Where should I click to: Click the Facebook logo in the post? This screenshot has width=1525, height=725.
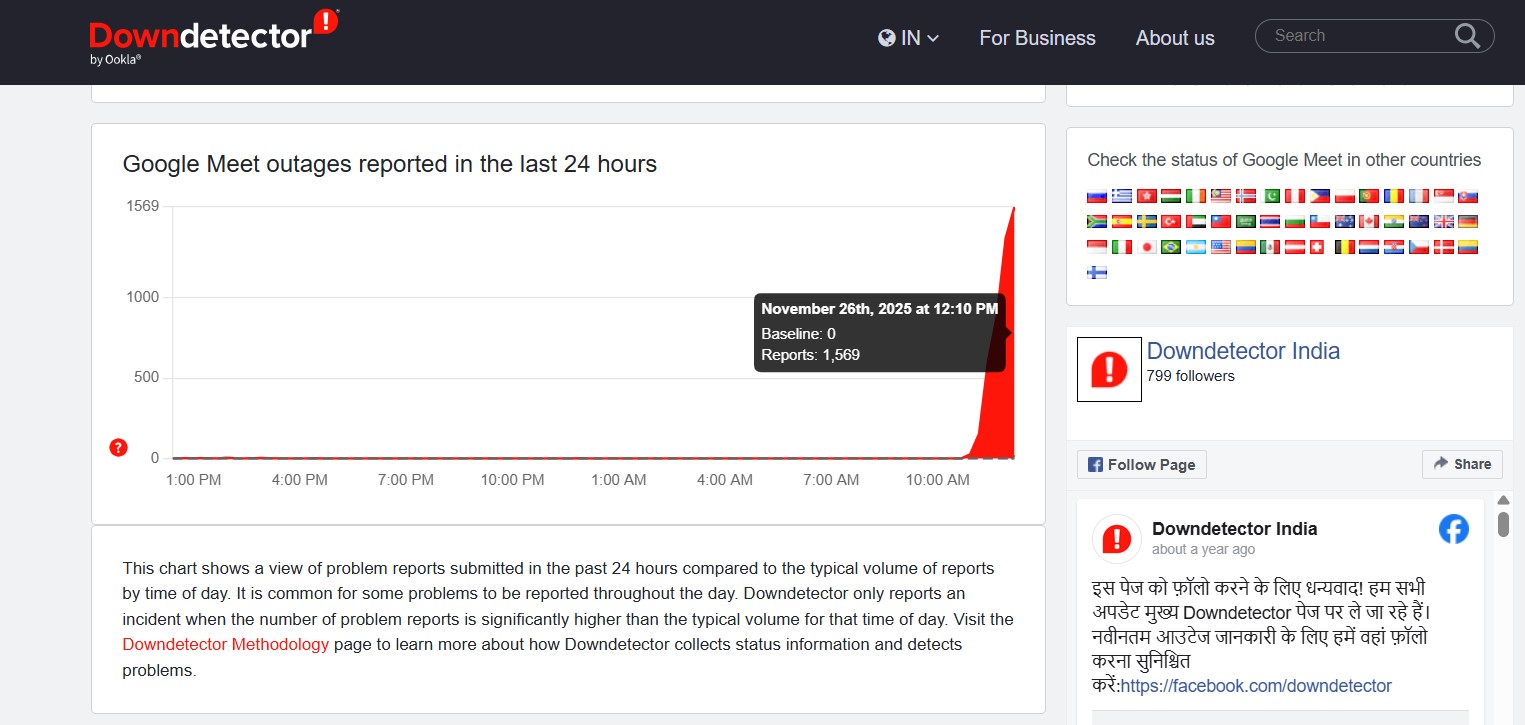[1453, 529]
